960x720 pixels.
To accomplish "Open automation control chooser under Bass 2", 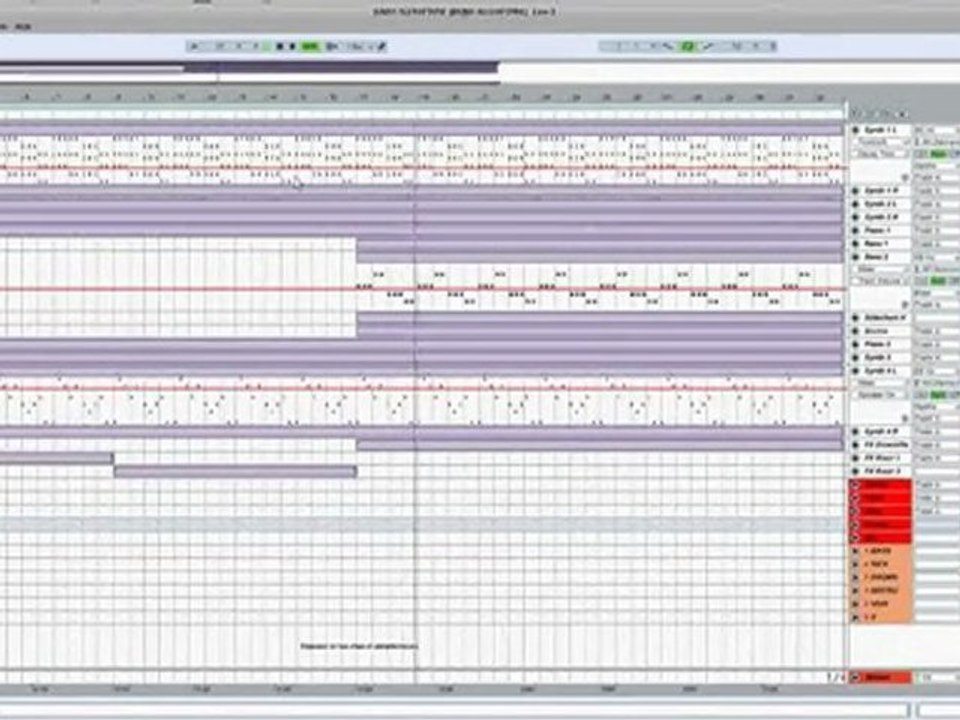I will click(880, 281).
